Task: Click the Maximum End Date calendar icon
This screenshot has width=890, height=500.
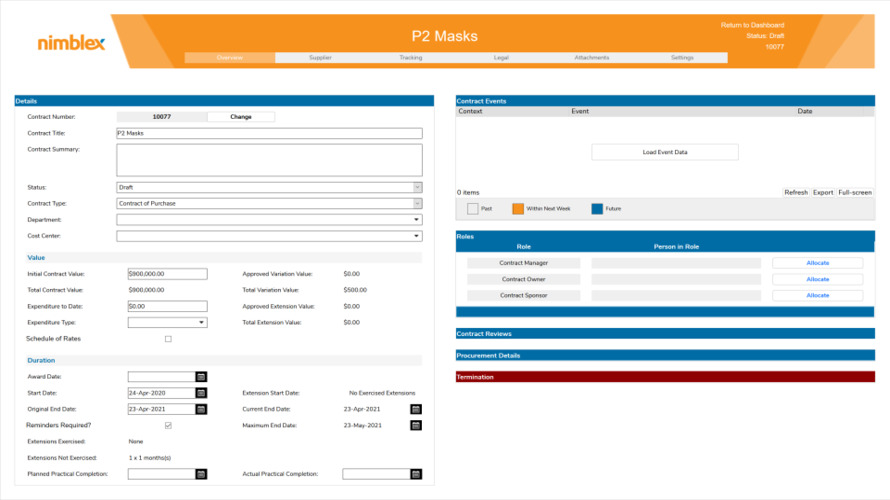Action: [416, 425]
